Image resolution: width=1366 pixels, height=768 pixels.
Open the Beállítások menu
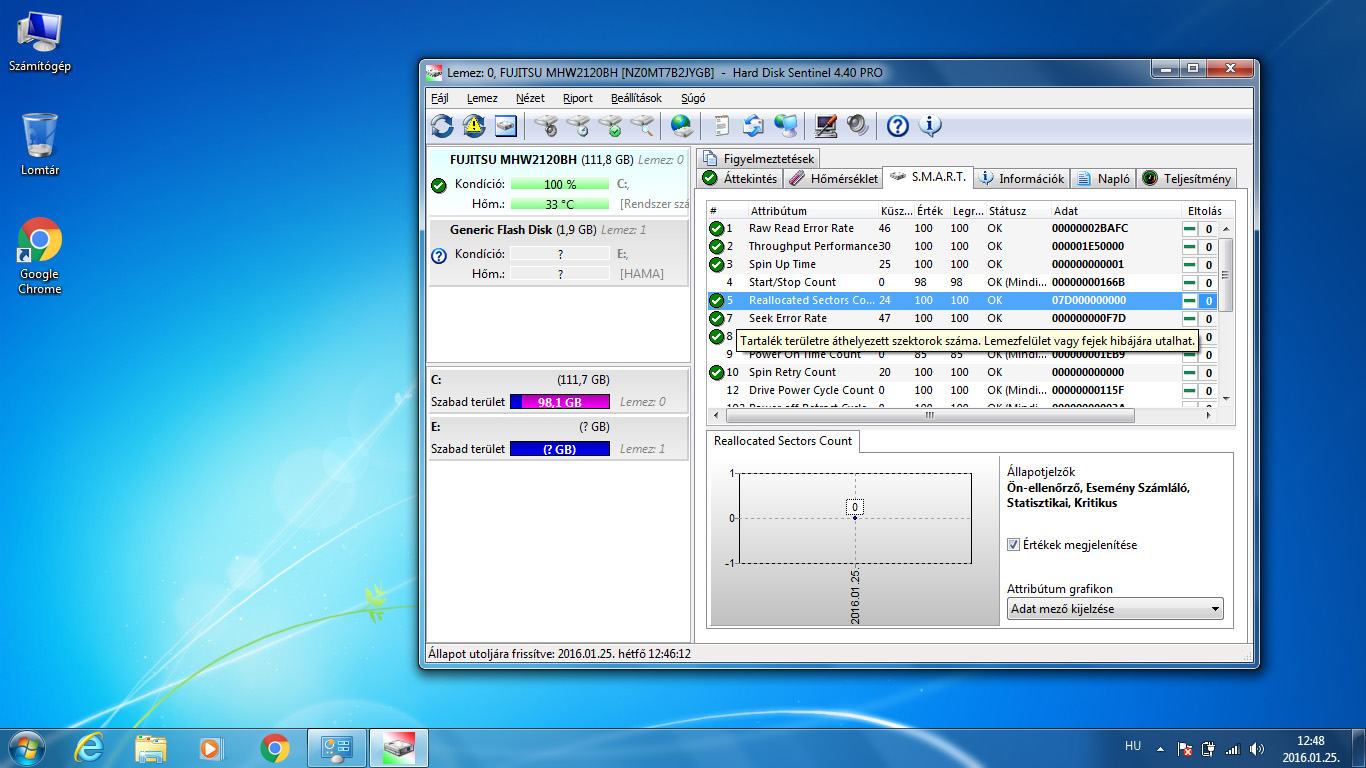[636, 98]
